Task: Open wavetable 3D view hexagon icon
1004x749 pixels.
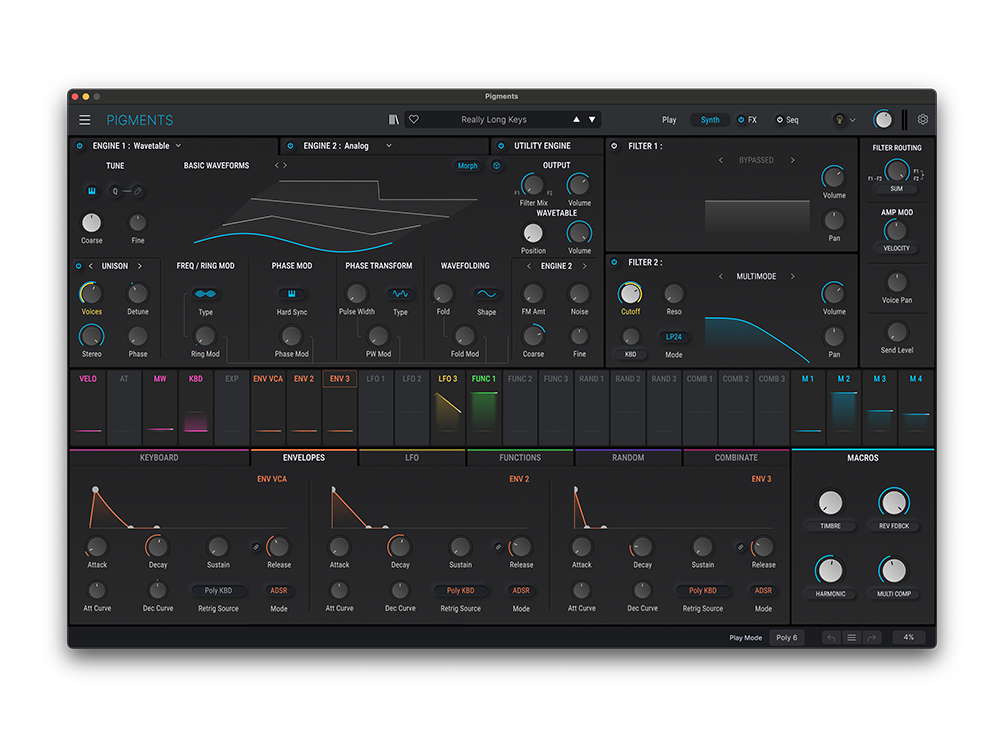Action: (x=496, y=165)
